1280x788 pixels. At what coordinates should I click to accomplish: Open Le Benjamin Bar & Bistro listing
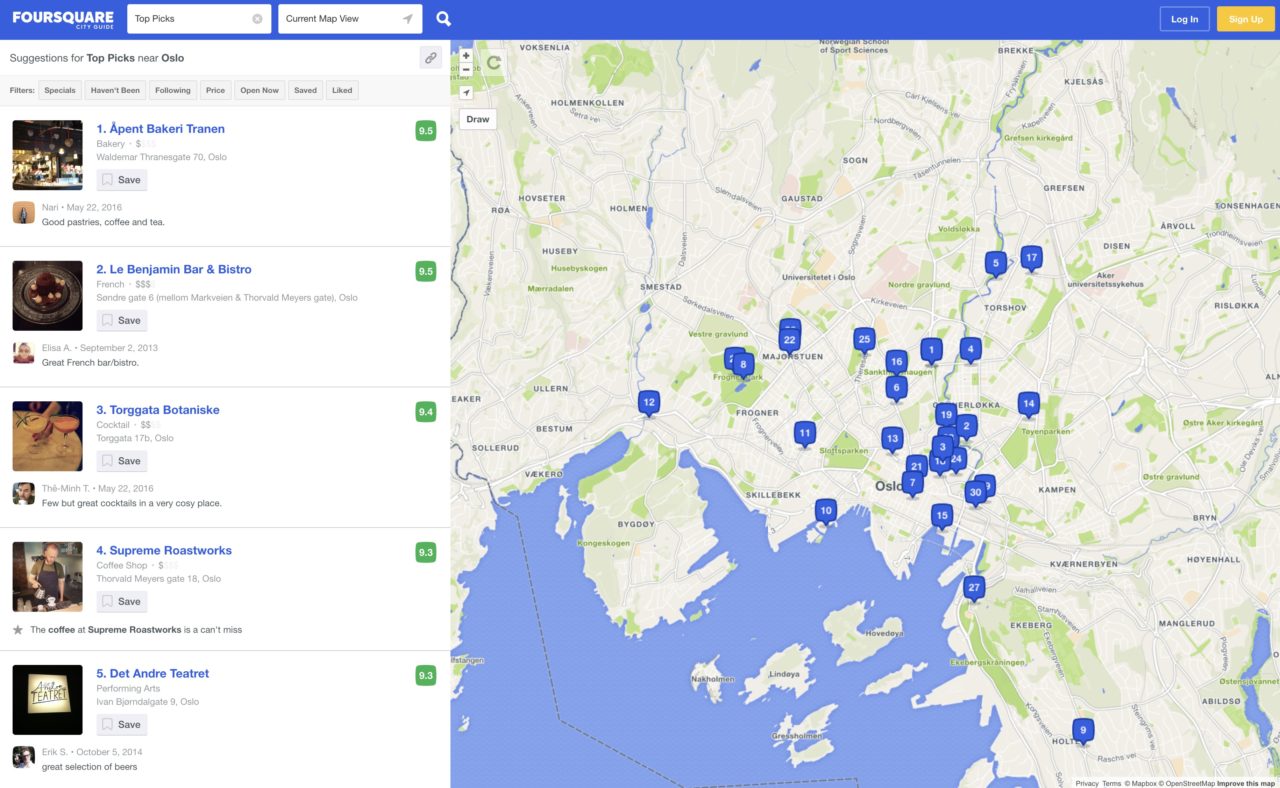pyautogui.click(x=174, y=270)
